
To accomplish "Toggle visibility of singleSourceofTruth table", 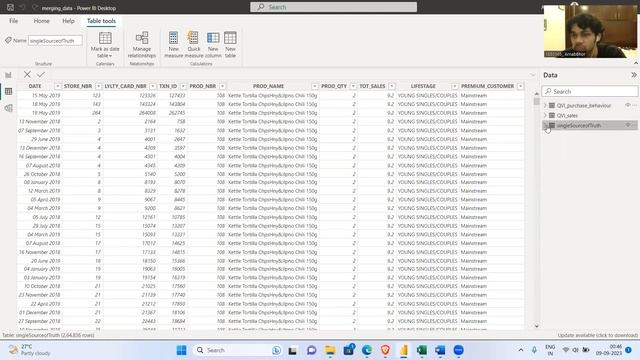I will click(628, 125).
